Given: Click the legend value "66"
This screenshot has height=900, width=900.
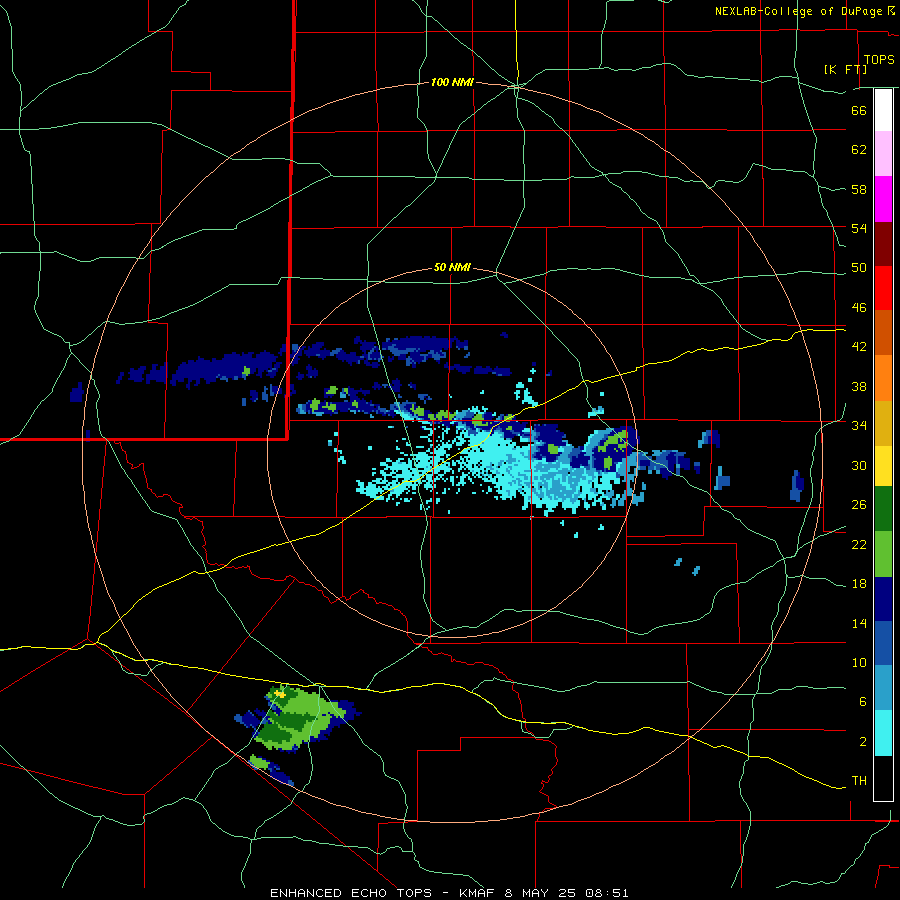Looking at the screenshot, I should pyautogui.click(x=859, y=110).
